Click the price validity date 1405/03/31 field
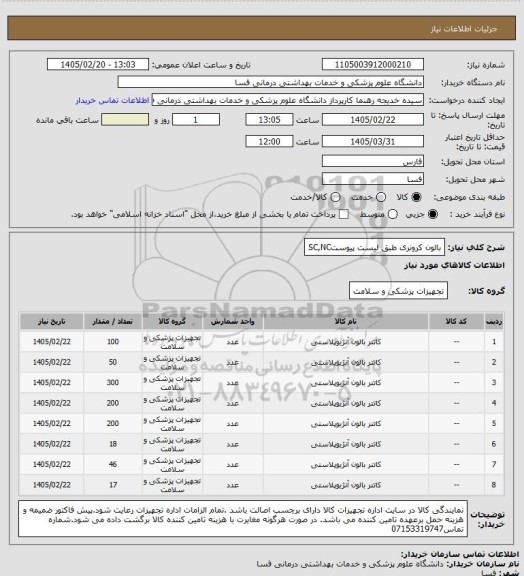 point(373,141)
